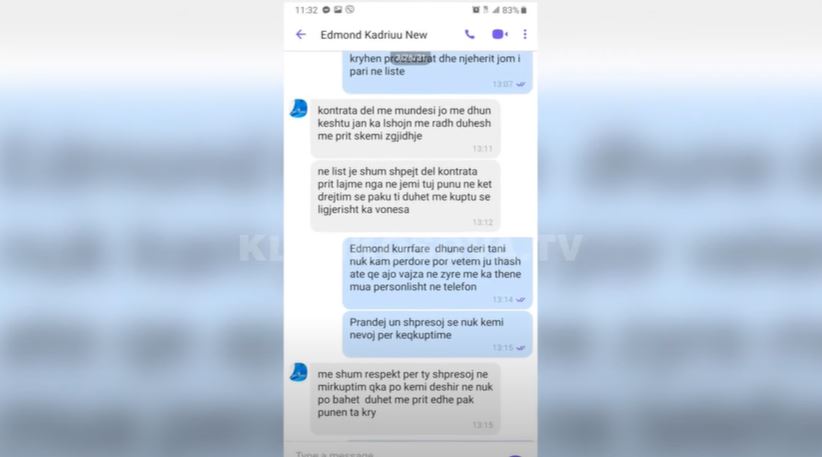This screenshot has height=457, width=822.
Task: Select the 'Prandej un shpresoj' message bubble
Action: (437, 334)
